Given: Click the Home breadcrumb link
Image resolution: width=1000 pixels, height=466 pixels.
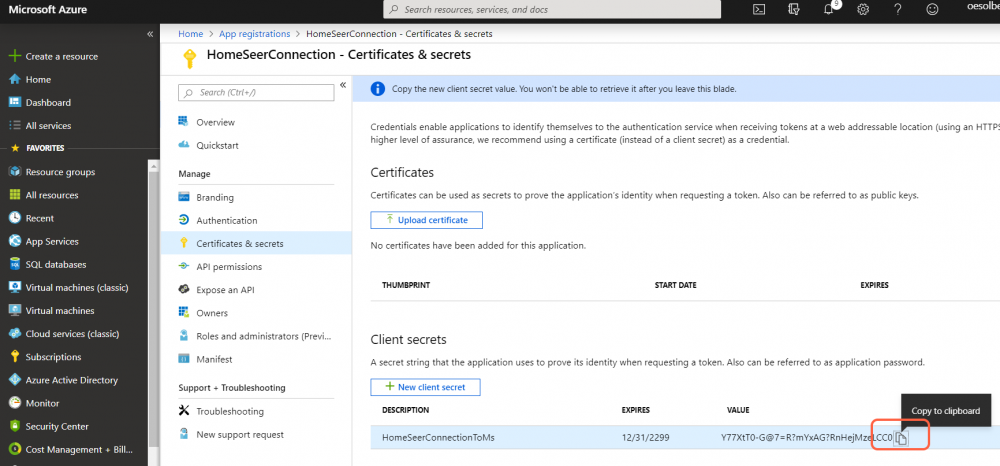Looking at the screenshot, I should click(191, 34).
